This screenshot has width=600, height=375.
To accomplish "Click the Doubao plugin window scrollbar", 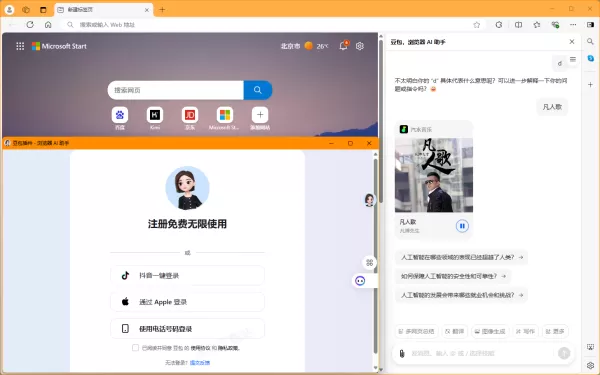I will pyautogui.click(x=375, y=256).
